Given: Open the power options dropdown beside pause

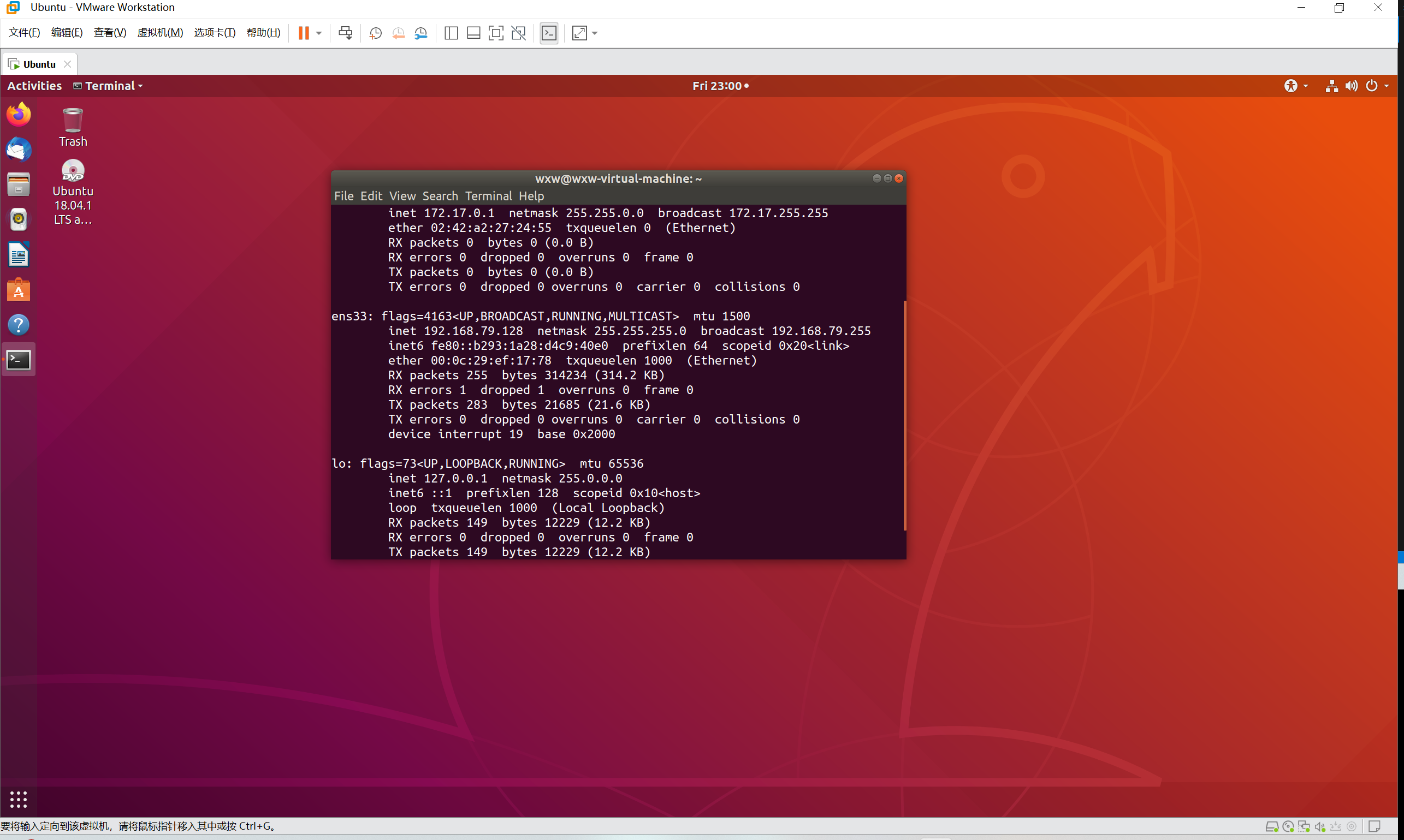Looking at the screenshot, I should pos(319,33).
